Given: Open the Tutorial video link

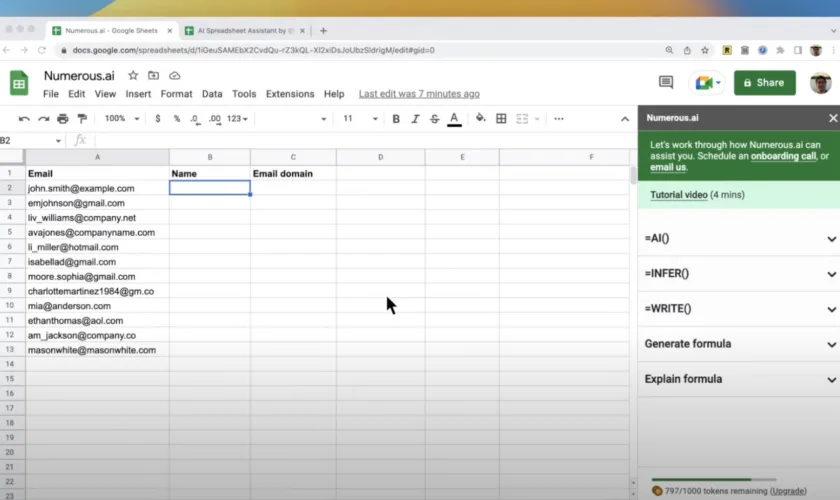Looking at the screenshot, I should 679,195.
